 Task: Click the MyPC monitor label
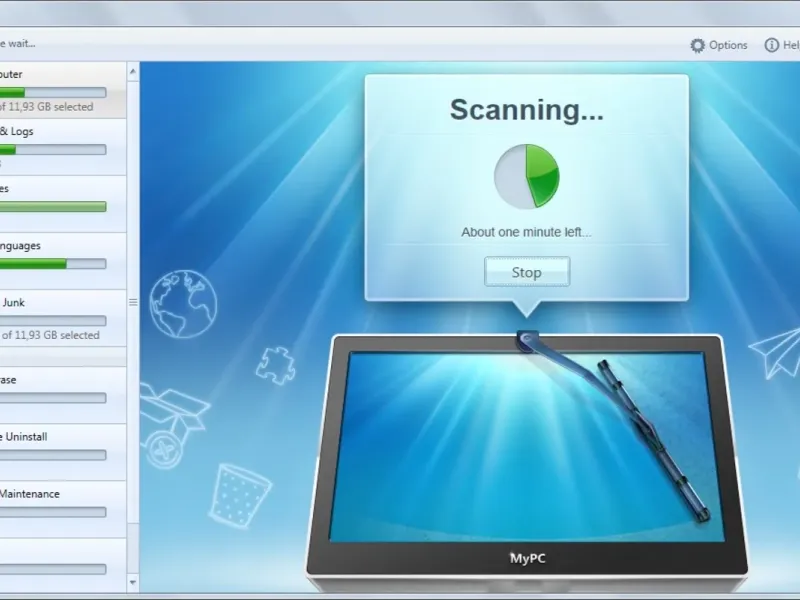pos(528,558)
